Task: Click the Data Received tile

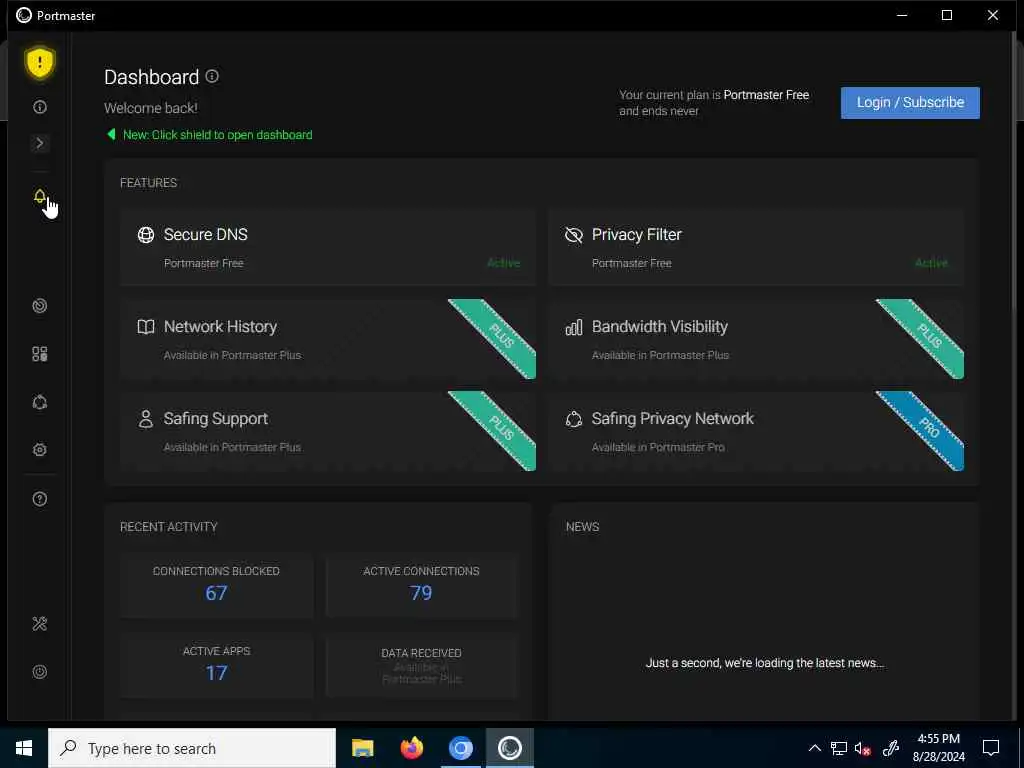Action: click(421, 665)
